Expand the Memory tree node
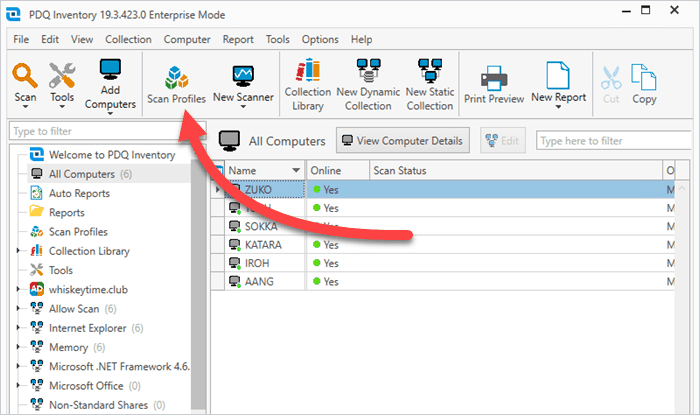Image resolution: width=700 pixels, height=415 pixels. pos(18,347)
